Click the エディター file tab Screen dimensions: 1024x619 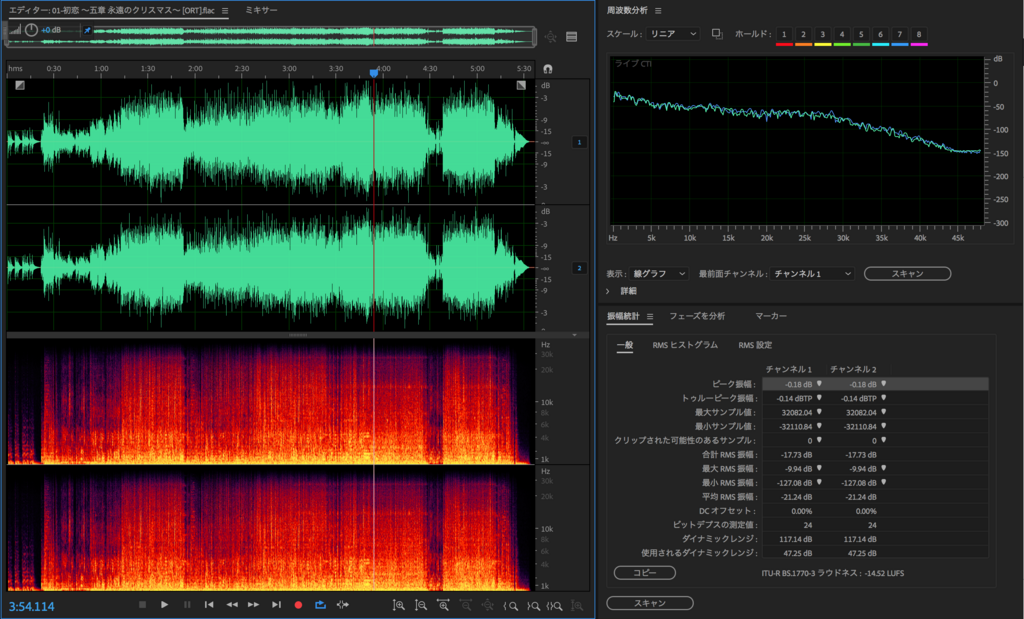click(112, 10)
